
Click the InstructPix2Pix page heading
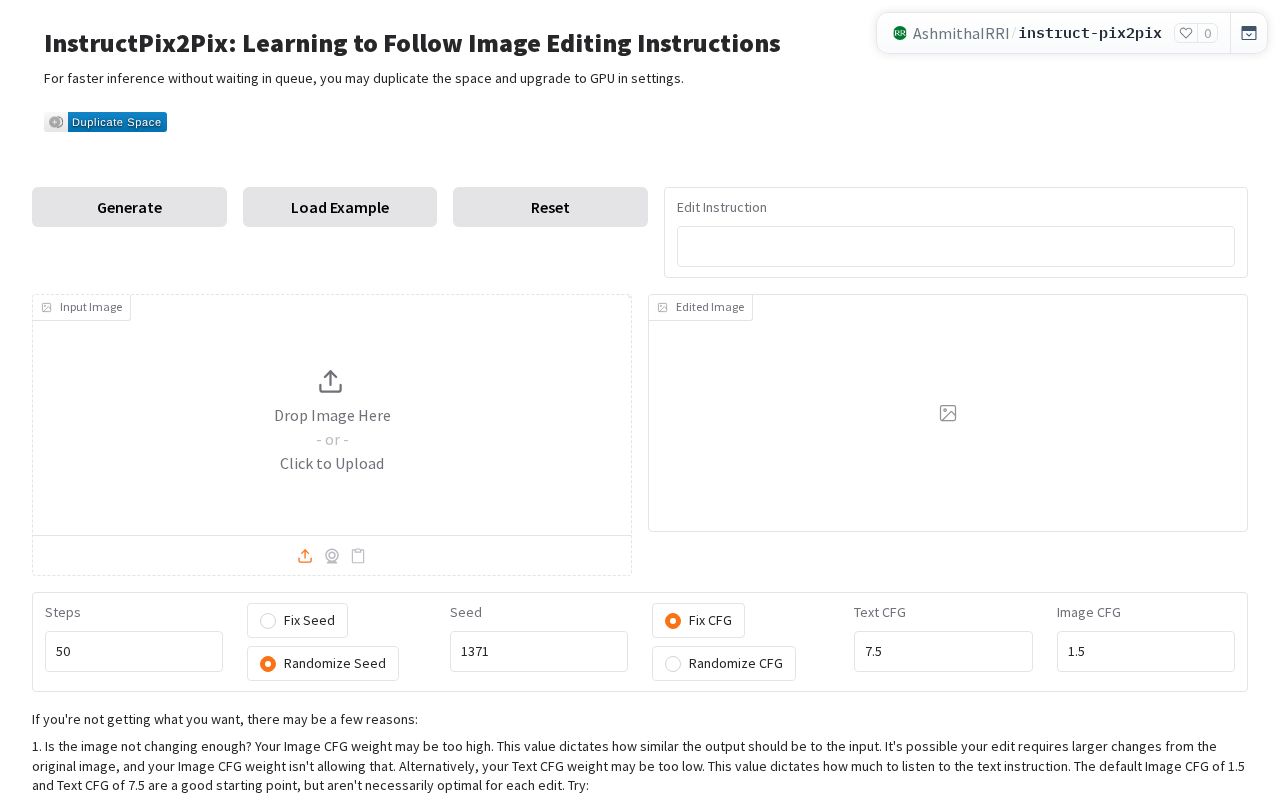click(412, 43)
